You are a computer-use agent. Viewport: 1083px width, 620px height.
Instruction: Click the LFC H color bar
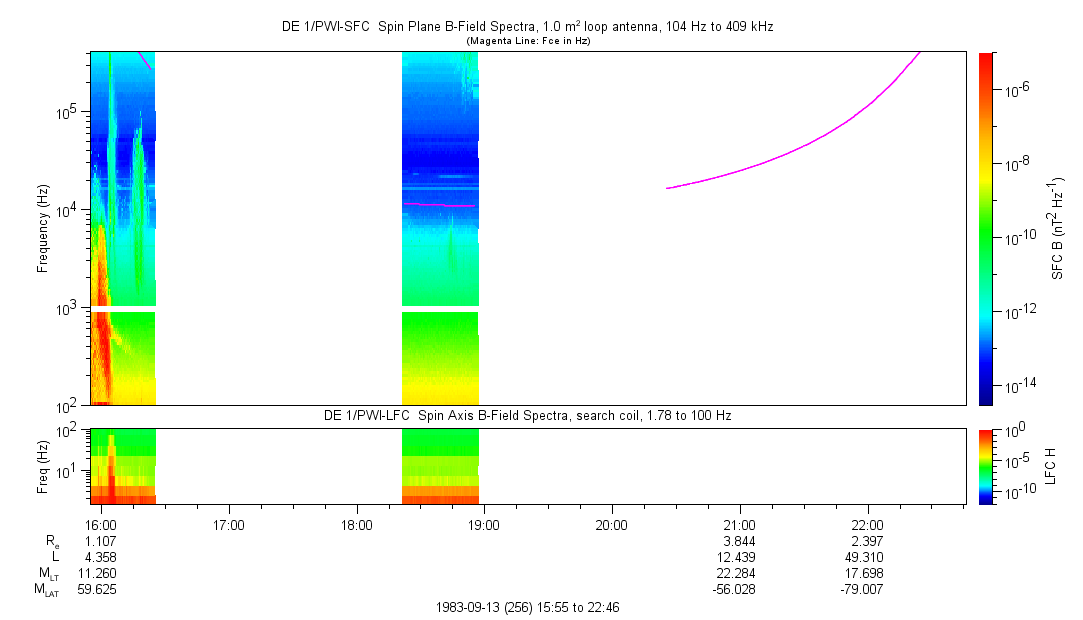(x=985, y=466)
